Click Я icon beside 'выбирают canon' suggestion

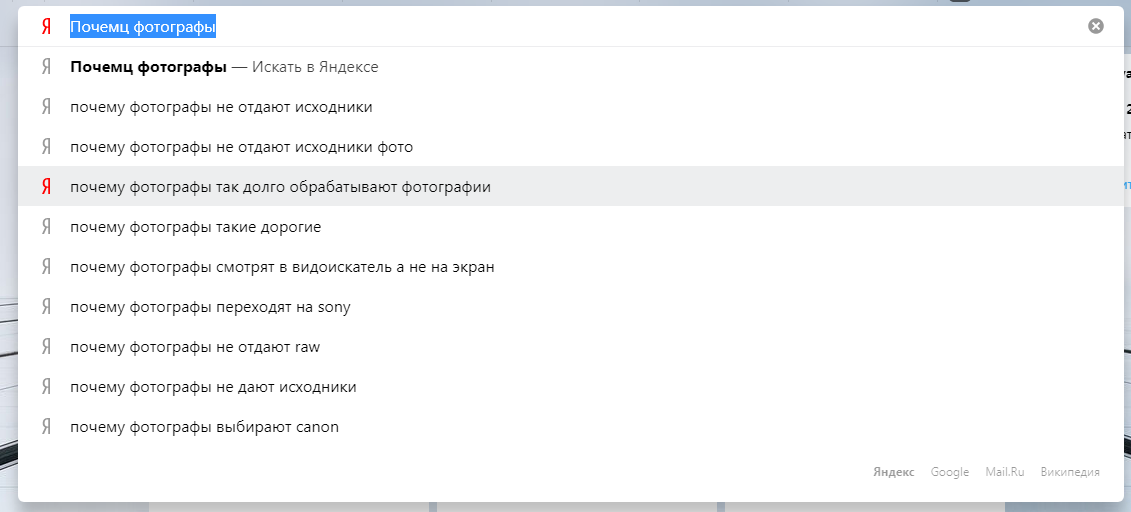pos(46,427)
